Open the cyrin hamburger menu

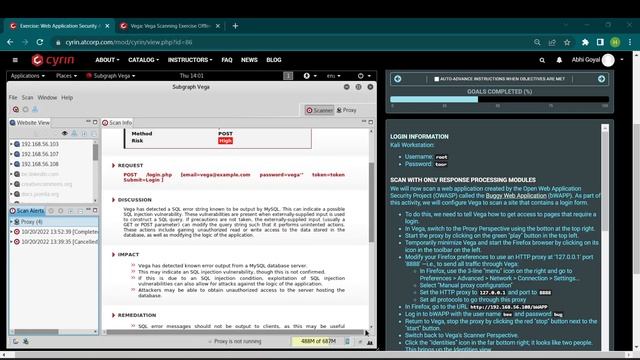[x=15, y=60]
